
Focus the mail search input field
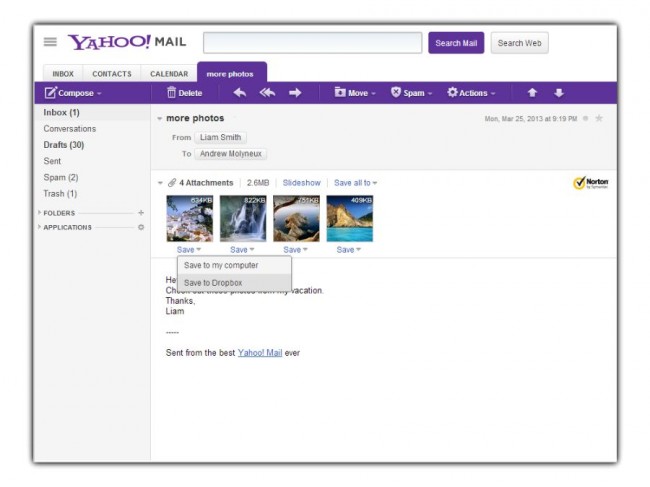[x=313, y=43]
